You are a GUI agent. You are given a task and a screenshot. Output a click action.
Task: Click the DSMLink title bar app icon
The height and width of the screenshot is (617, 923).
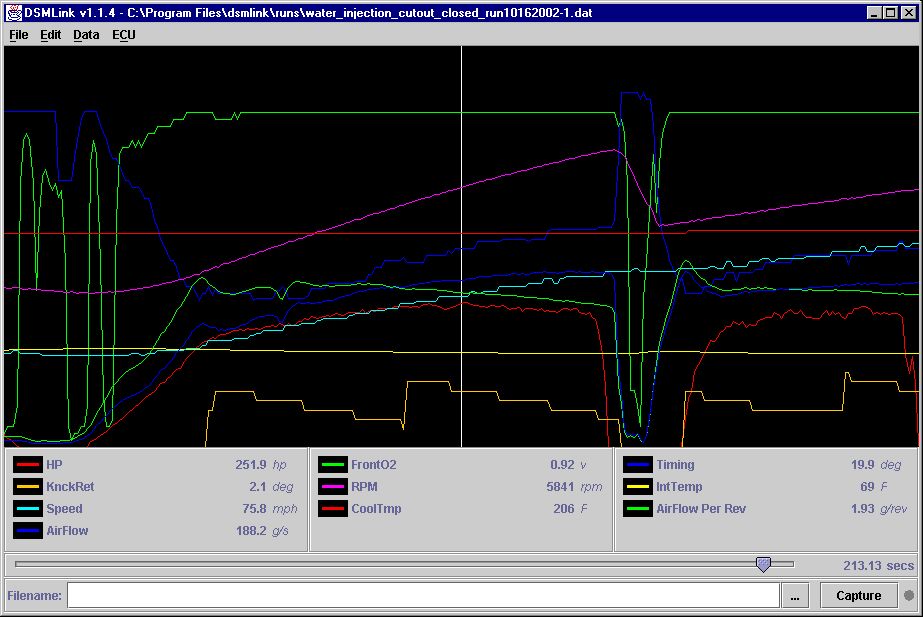(14, 12)
